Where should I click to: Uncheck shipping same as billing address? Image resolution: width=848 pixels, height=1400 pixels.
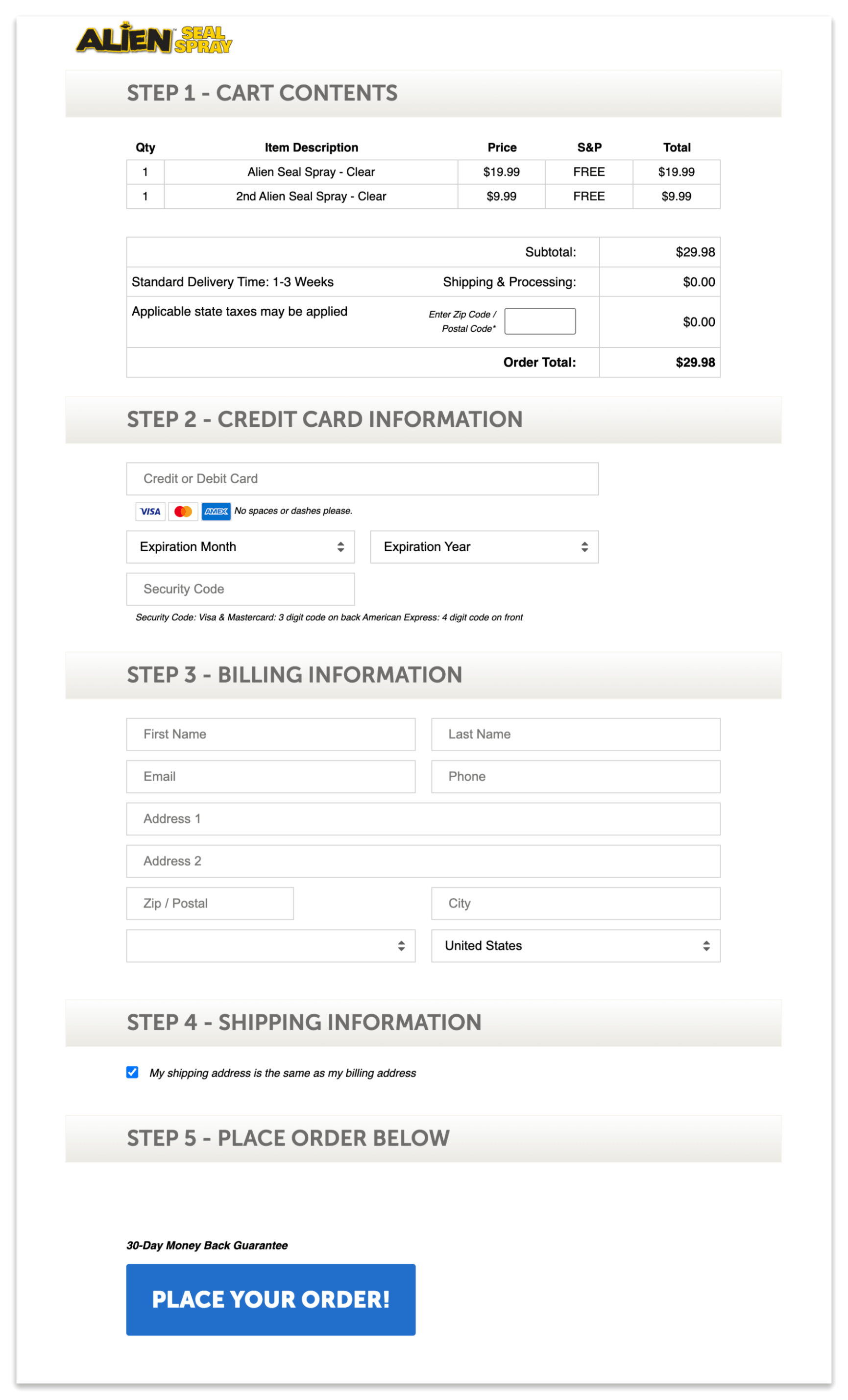point(131,1072)
